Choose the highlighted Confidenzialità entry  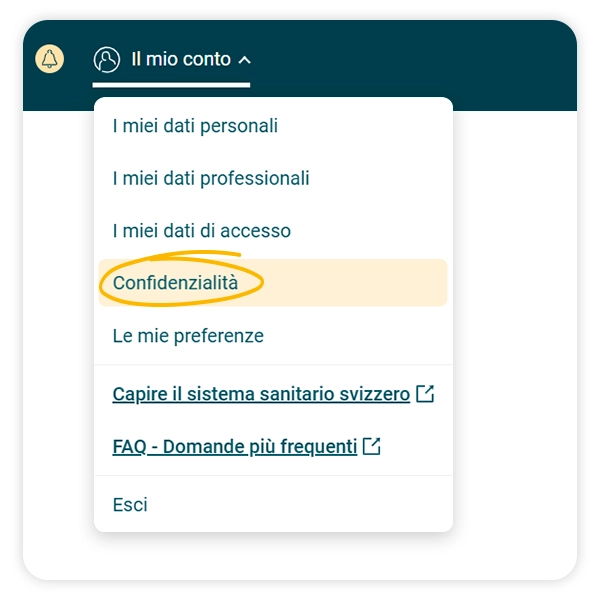(176, 283)
